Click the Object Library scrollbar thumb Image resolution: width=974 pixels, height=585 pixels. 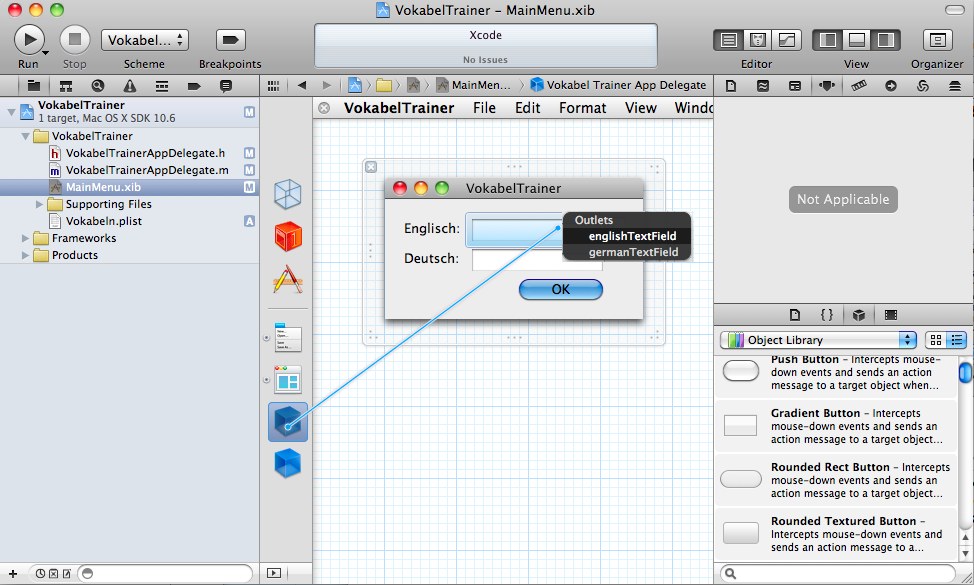965,373
